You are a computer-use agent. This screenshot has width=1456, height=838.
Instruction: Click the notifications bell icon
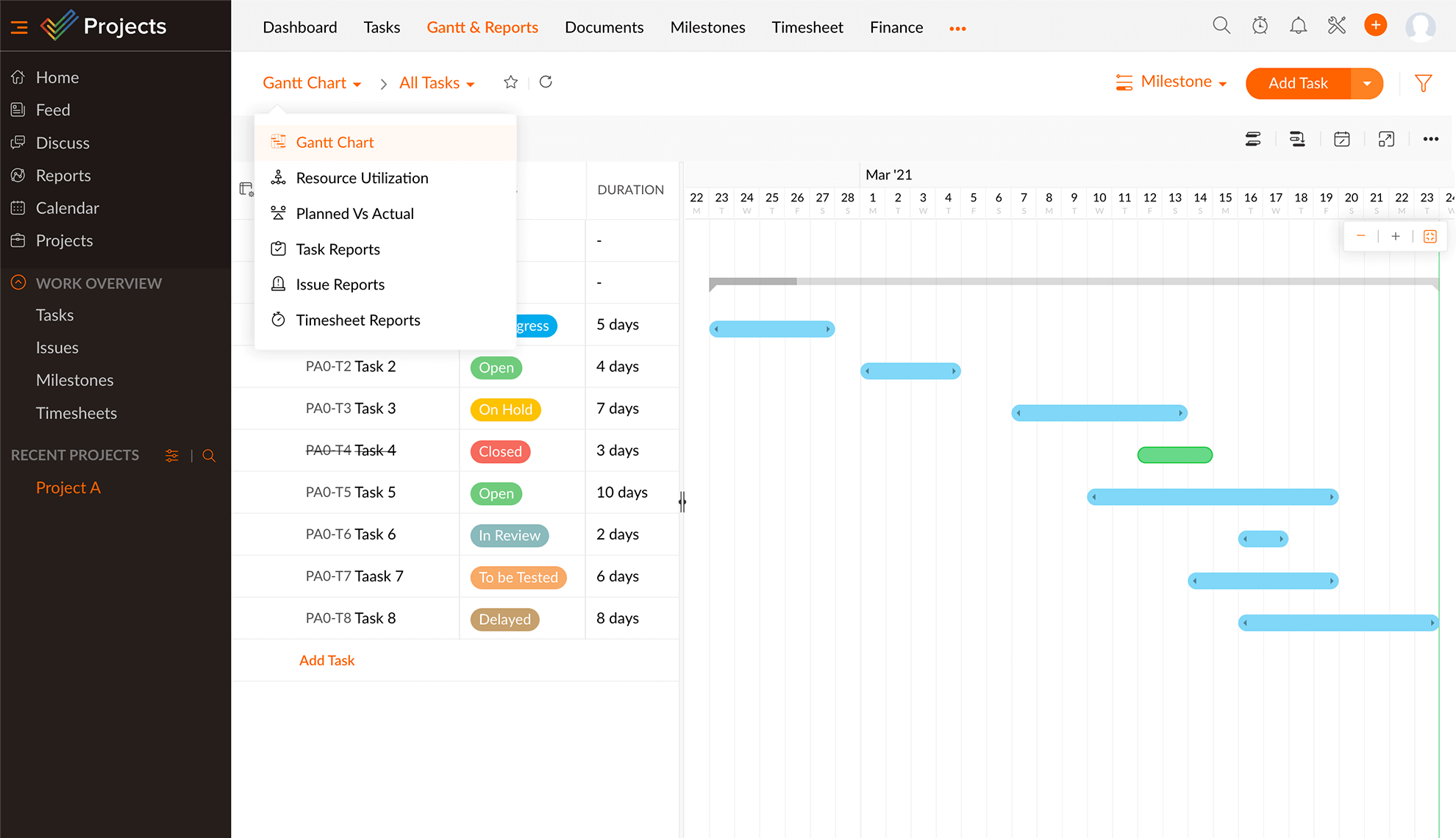[x=1298, y=27]
